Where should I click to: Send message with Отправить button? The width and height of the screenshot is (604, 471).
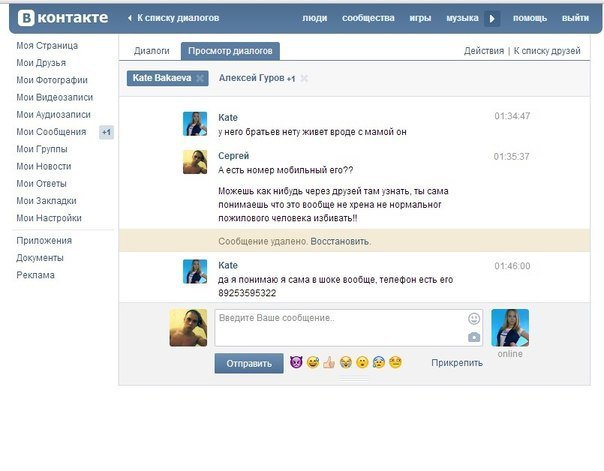click(x=249, y=364)
